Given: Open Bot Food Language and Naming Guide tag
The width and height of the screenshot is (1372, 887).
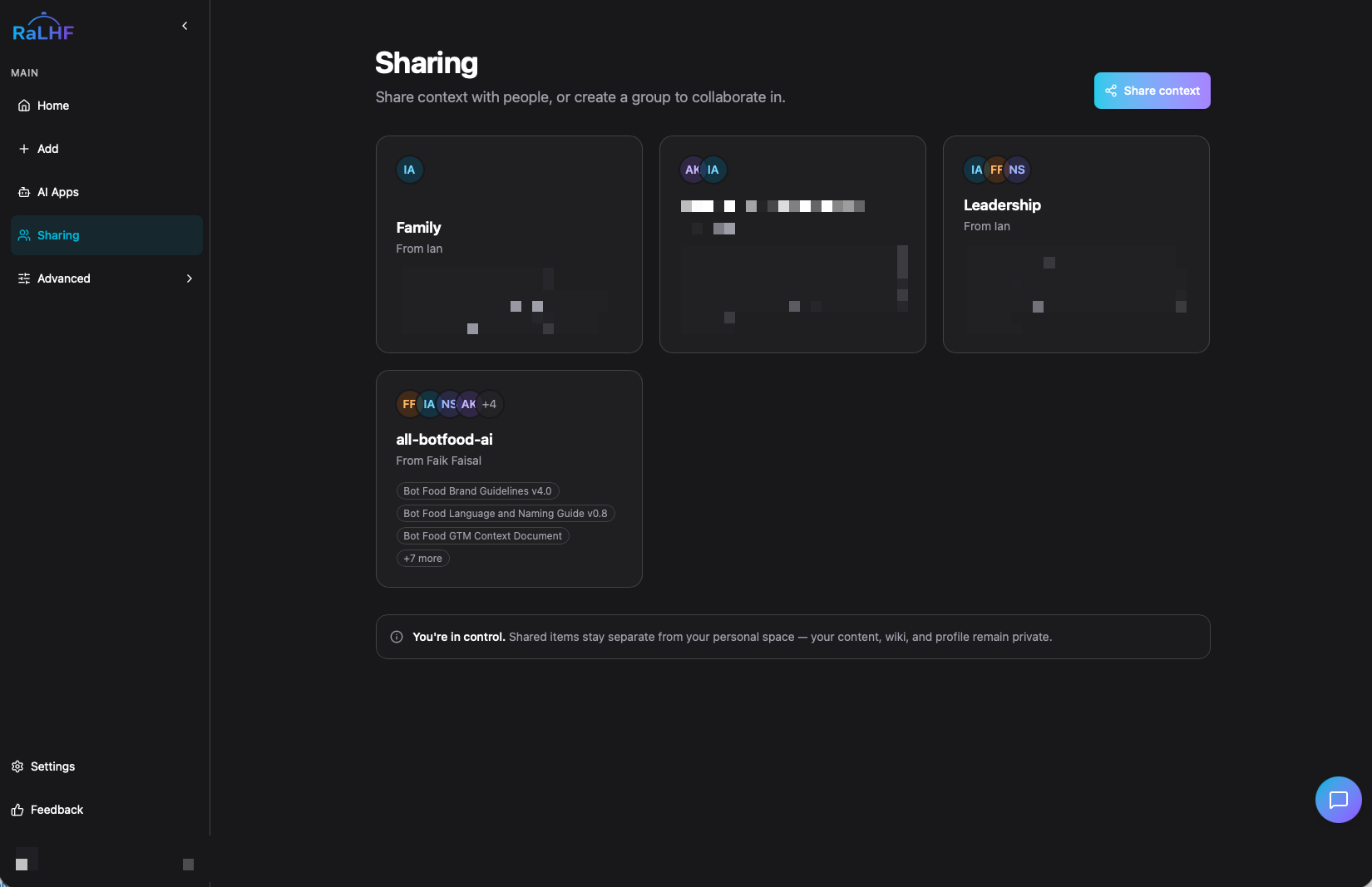Looking at the screenshot, I should click(x=506, y=514).
